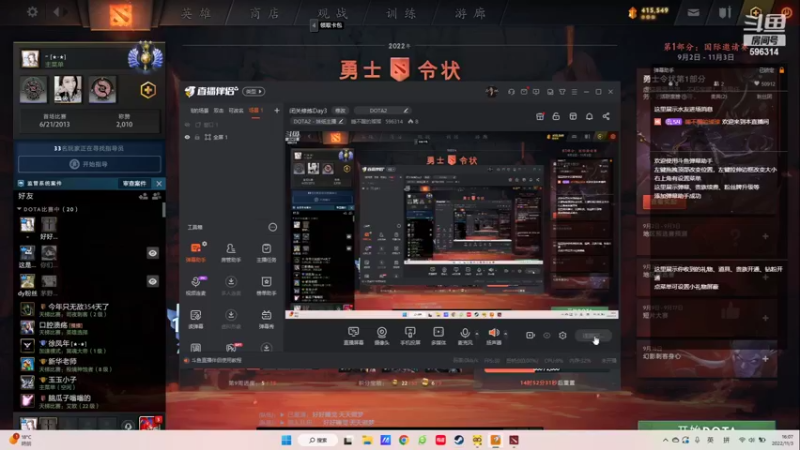Click the streaming app mode pill button
This screenshot has height=450, width=800.
254,91
